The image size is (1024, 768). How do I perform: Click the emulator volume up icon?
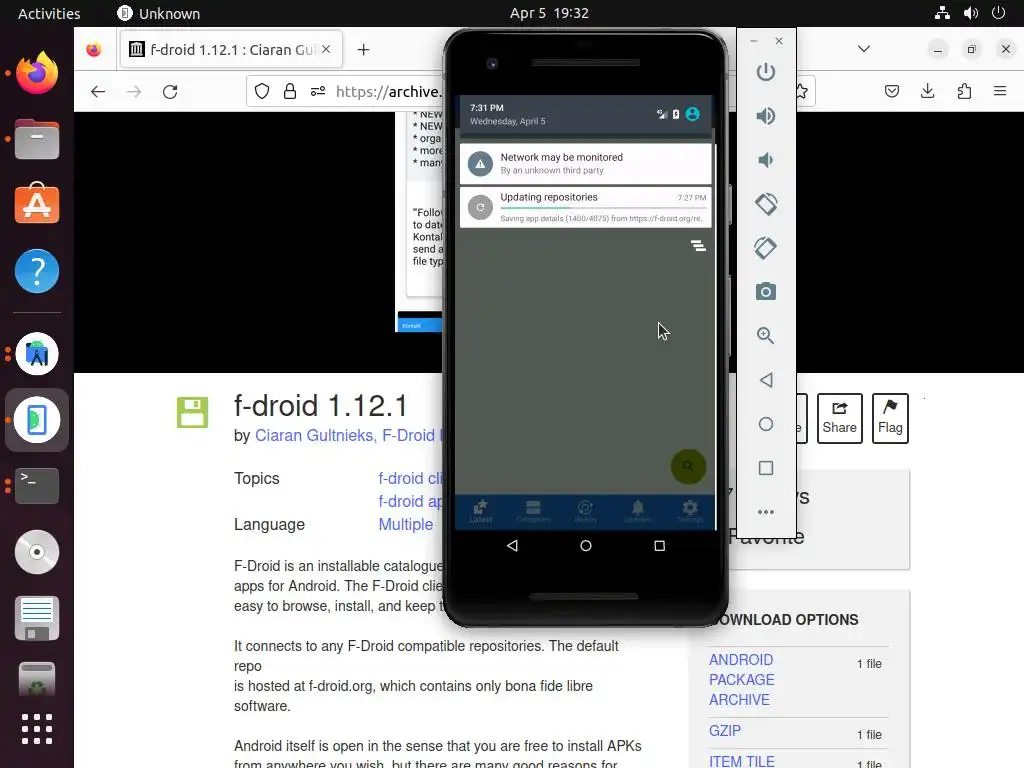point(765,116)
